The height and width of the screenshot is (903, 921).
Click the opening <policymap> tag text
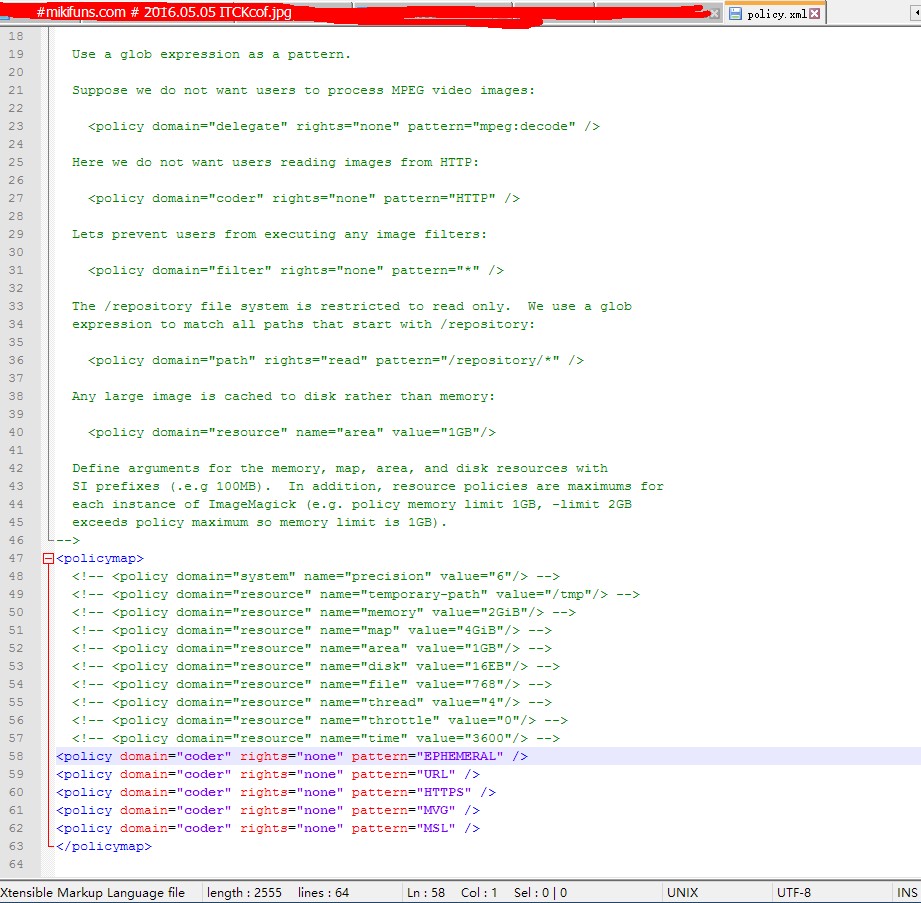(x=100, y=559)
